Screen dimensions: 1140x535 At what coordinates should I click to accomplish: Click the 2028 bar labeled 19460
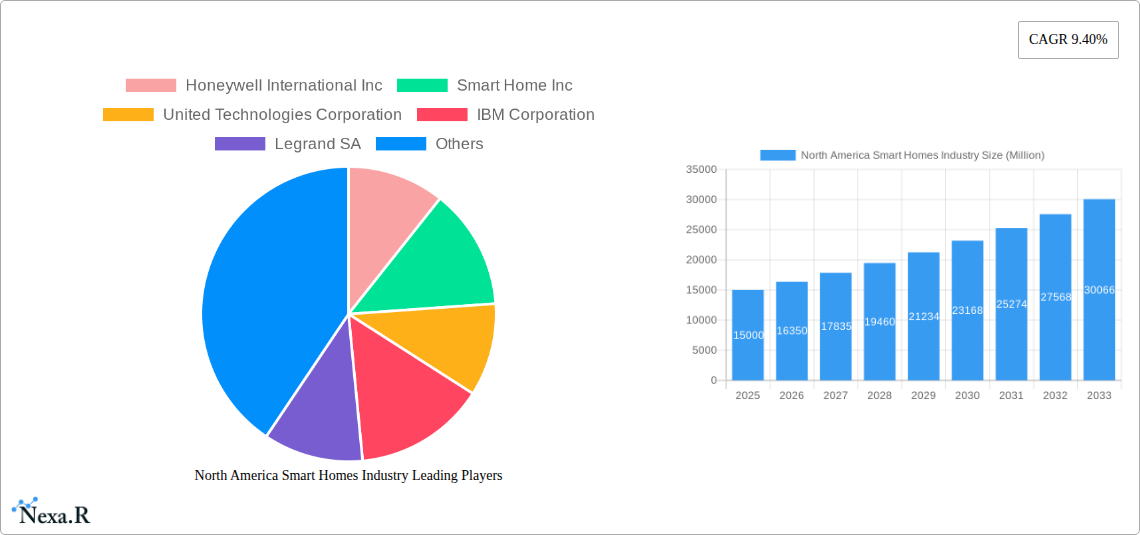click(x=880, y=321)
